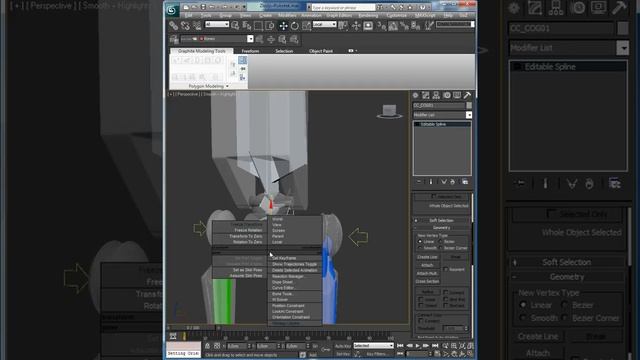Switch to the Motion command panel tab
640x360 pixels.
click(447, 95)
